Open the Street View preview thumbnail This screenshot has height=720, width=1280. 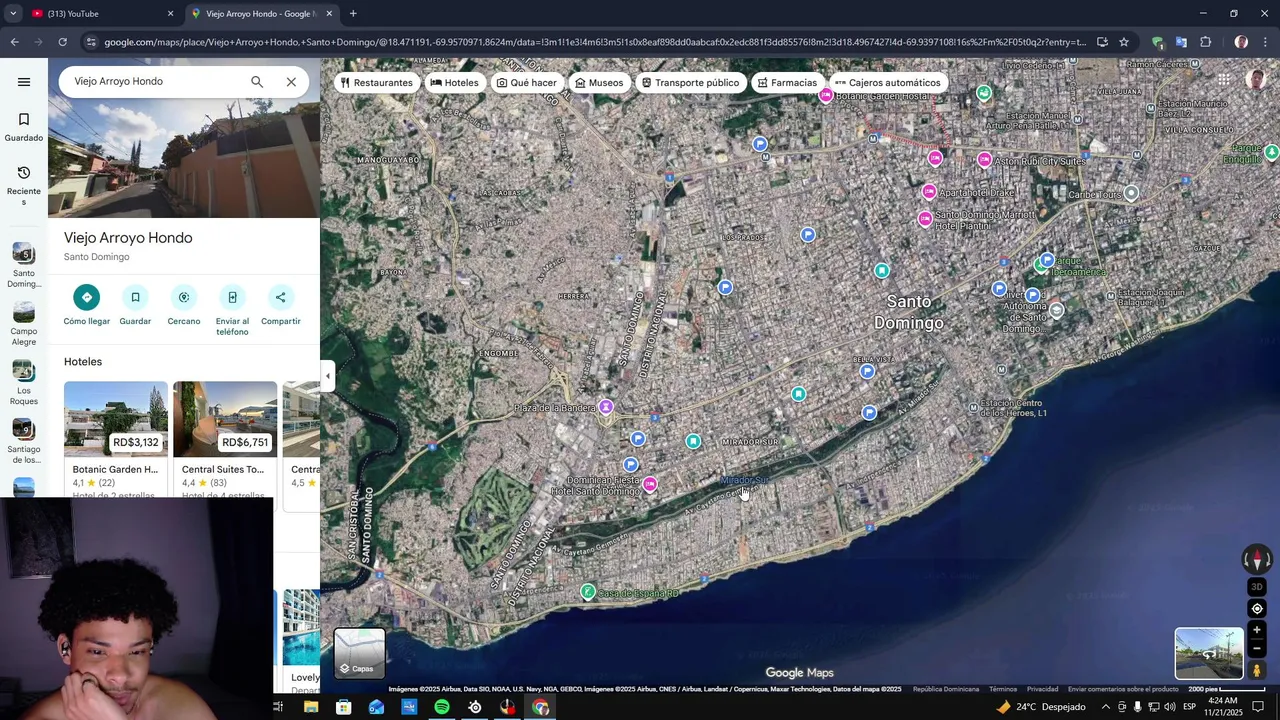(1209, 653)
